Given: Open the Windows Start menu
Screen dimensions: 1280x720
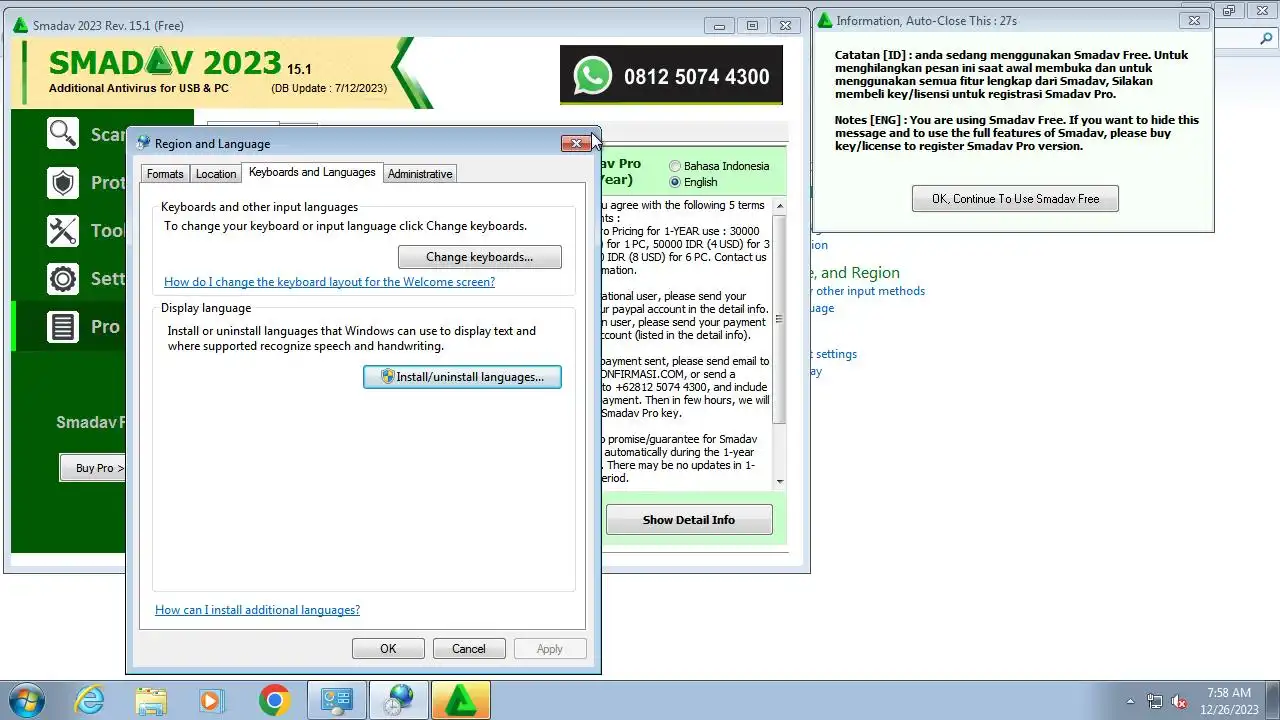Looking at the screenshot, I should [26, 700].
